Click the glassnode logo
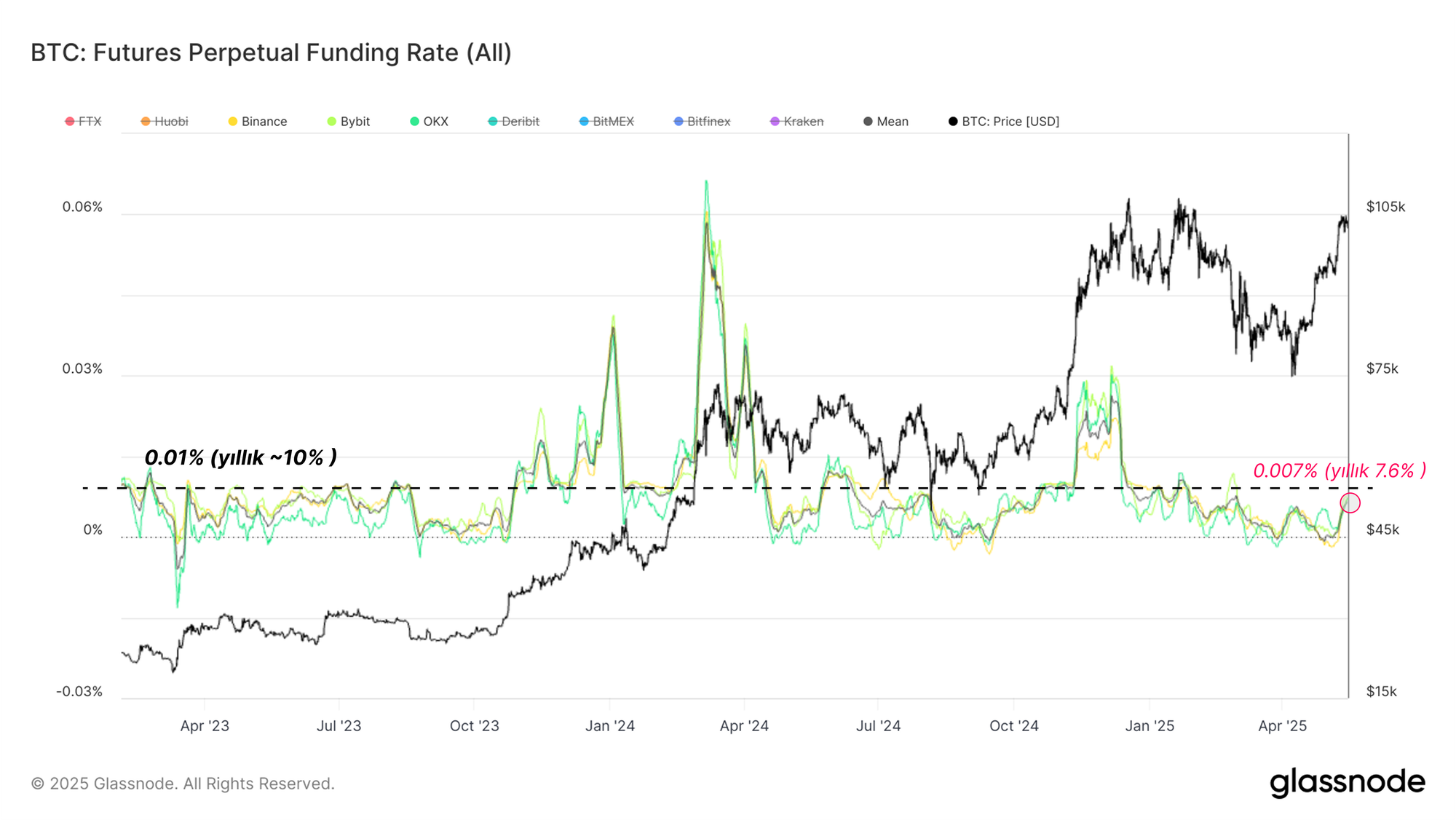Screen dimensions: 1456x820 (1347, 782)
